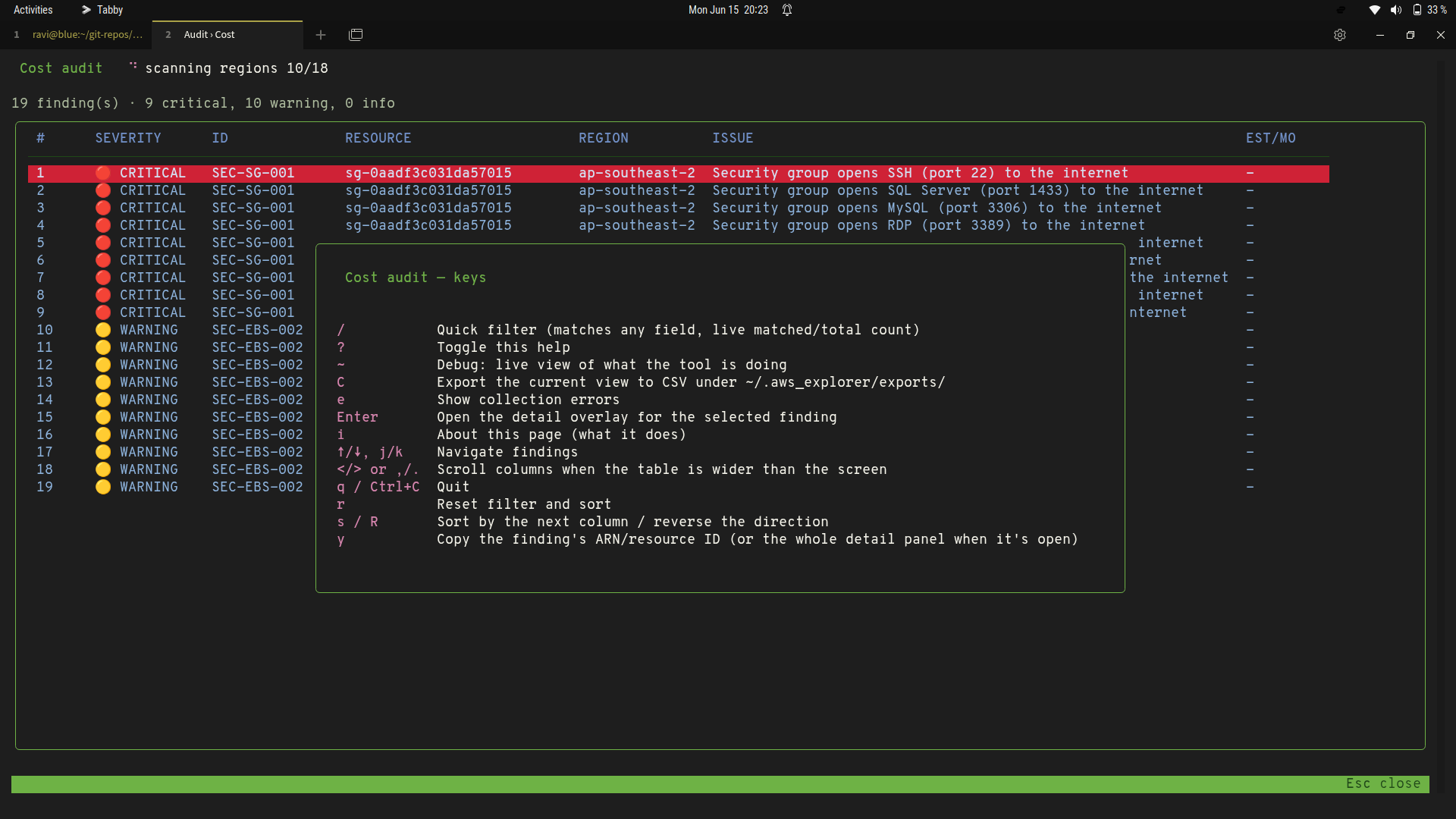The image size is (1456, 819).
Task: Click CRITICAL label in row 9
Action: [x=152, y=312]
